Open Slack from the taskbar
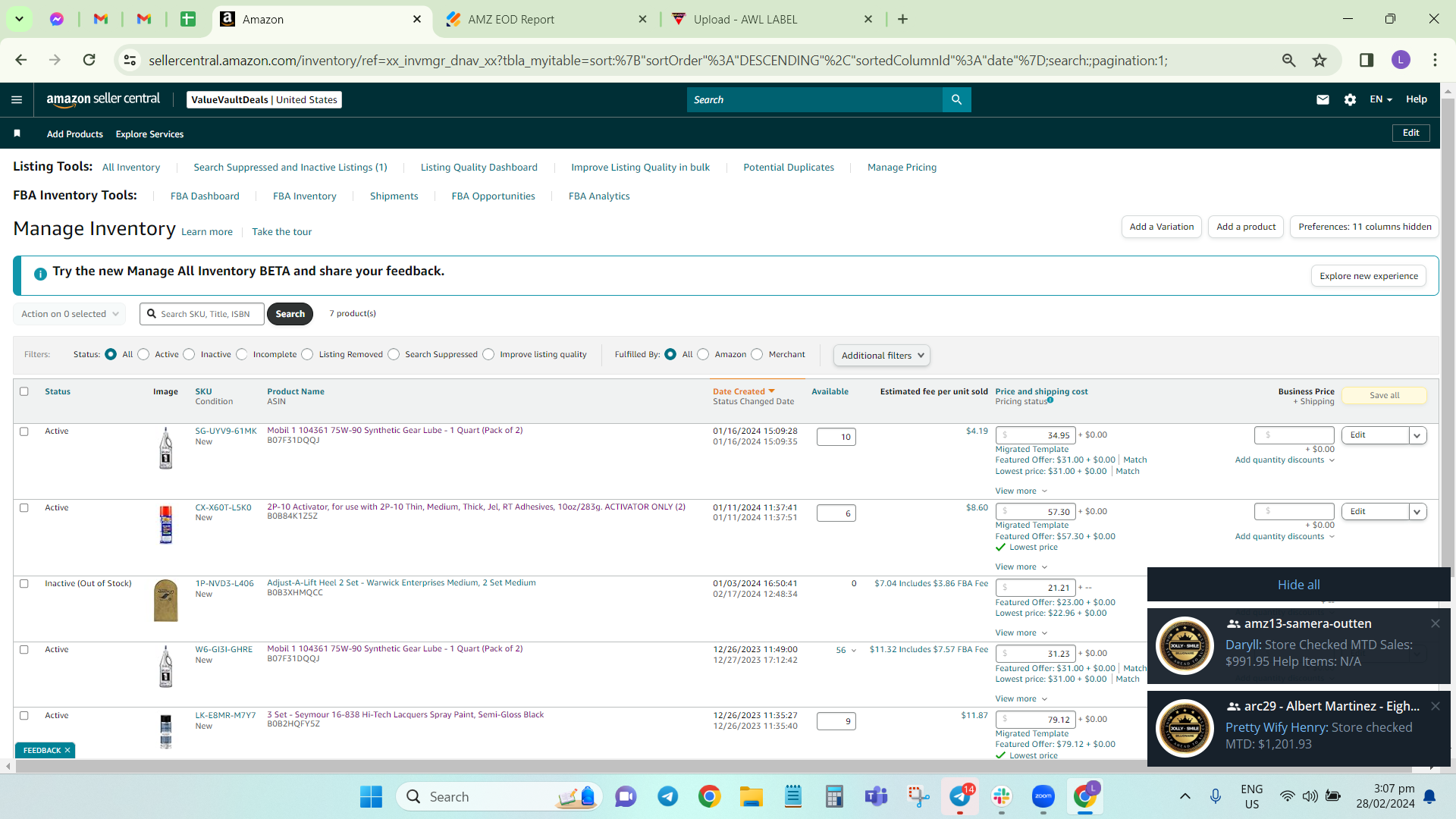 [x=1002, y=796]
